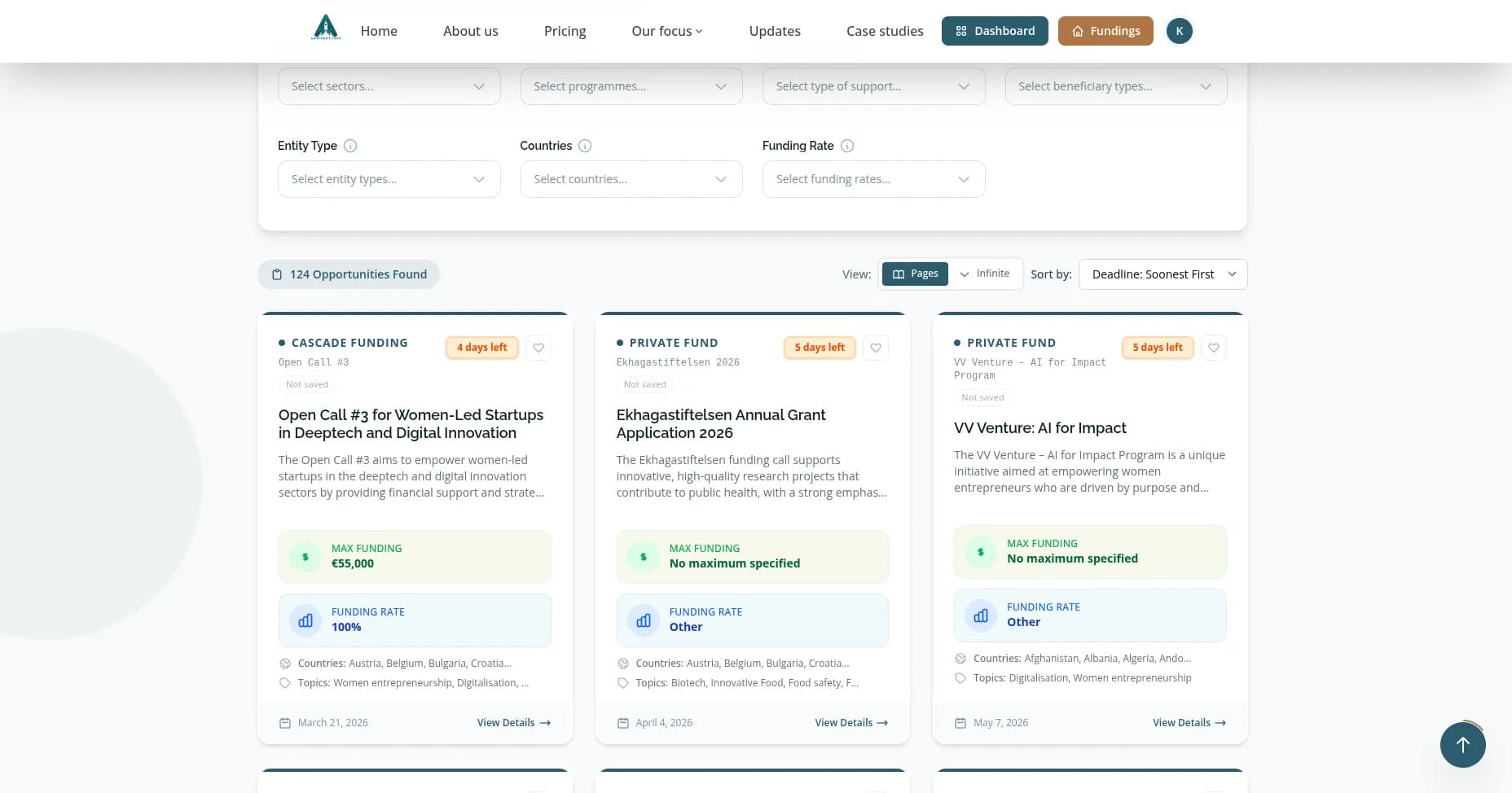Click the Dashboard button
The image size is (1512, 793).
tap(995, 31)
